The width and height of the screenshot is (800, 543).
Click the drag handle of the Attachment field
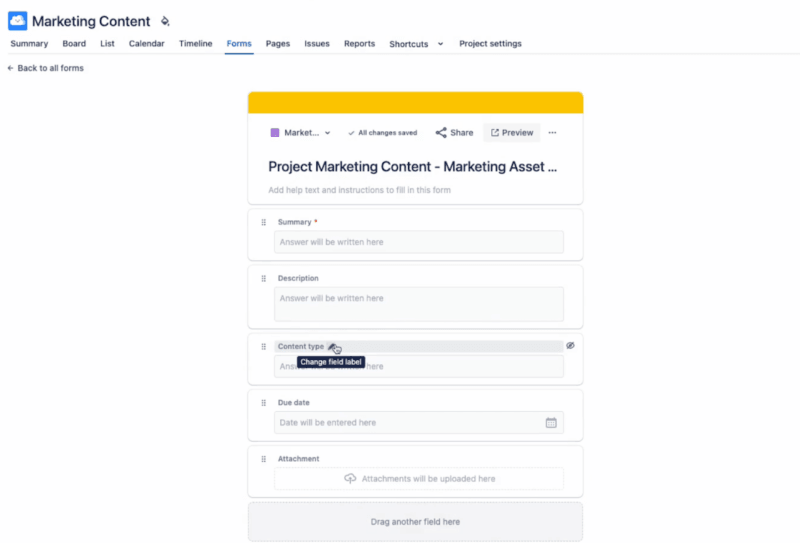coord(264,459)
